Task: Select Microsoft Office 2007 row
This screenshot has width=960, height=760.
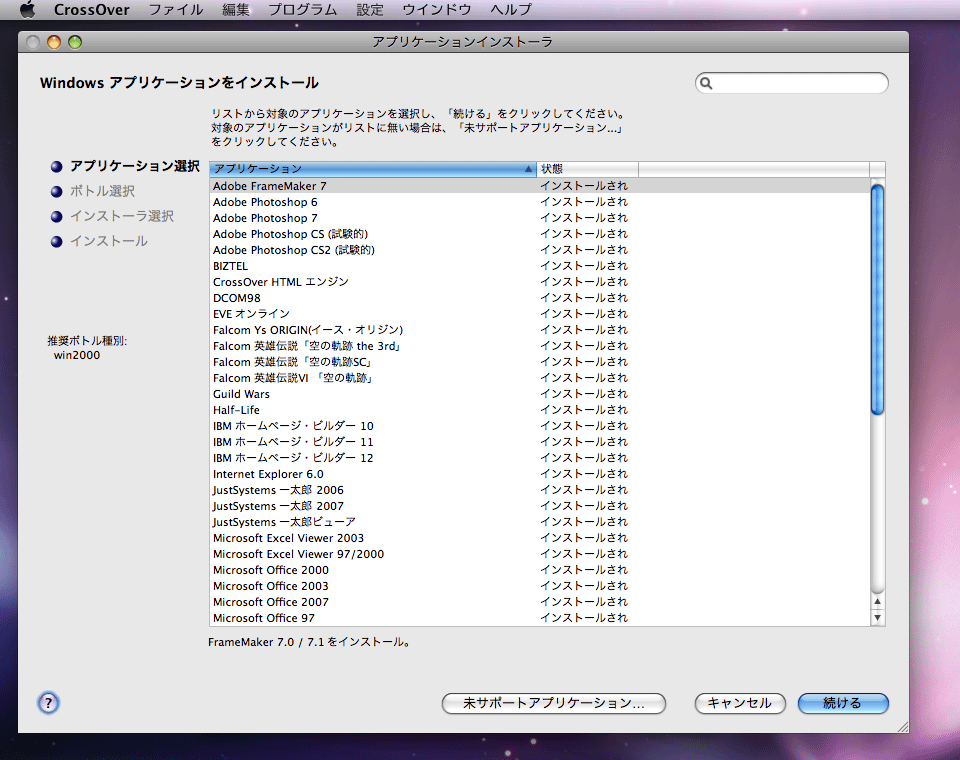Action: coord(539,602)
